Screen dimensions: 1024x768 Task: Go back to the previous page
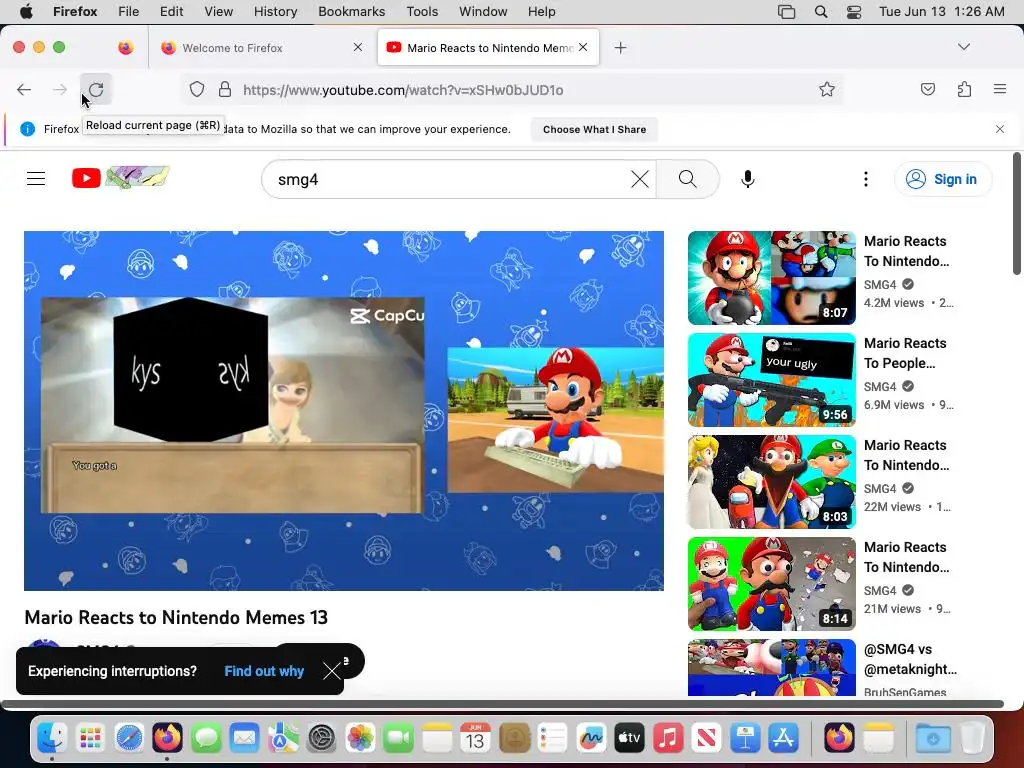point(24,89)
